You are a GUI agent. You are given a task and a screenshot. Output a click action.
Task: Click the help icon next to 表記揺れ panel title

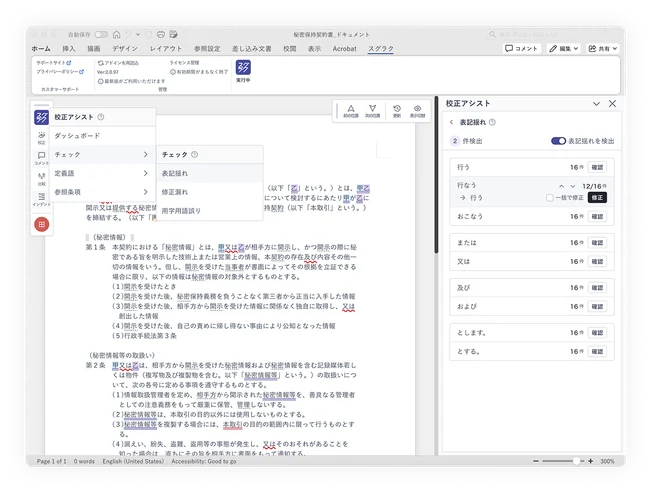click(492, 122)
